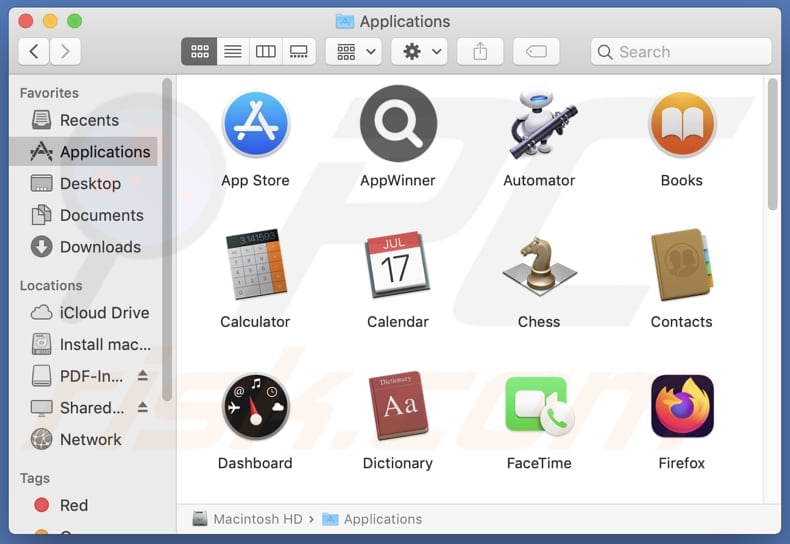Select the Dashboard app icon
Viewport: 790px width, 544px height.
coord(255,406)
